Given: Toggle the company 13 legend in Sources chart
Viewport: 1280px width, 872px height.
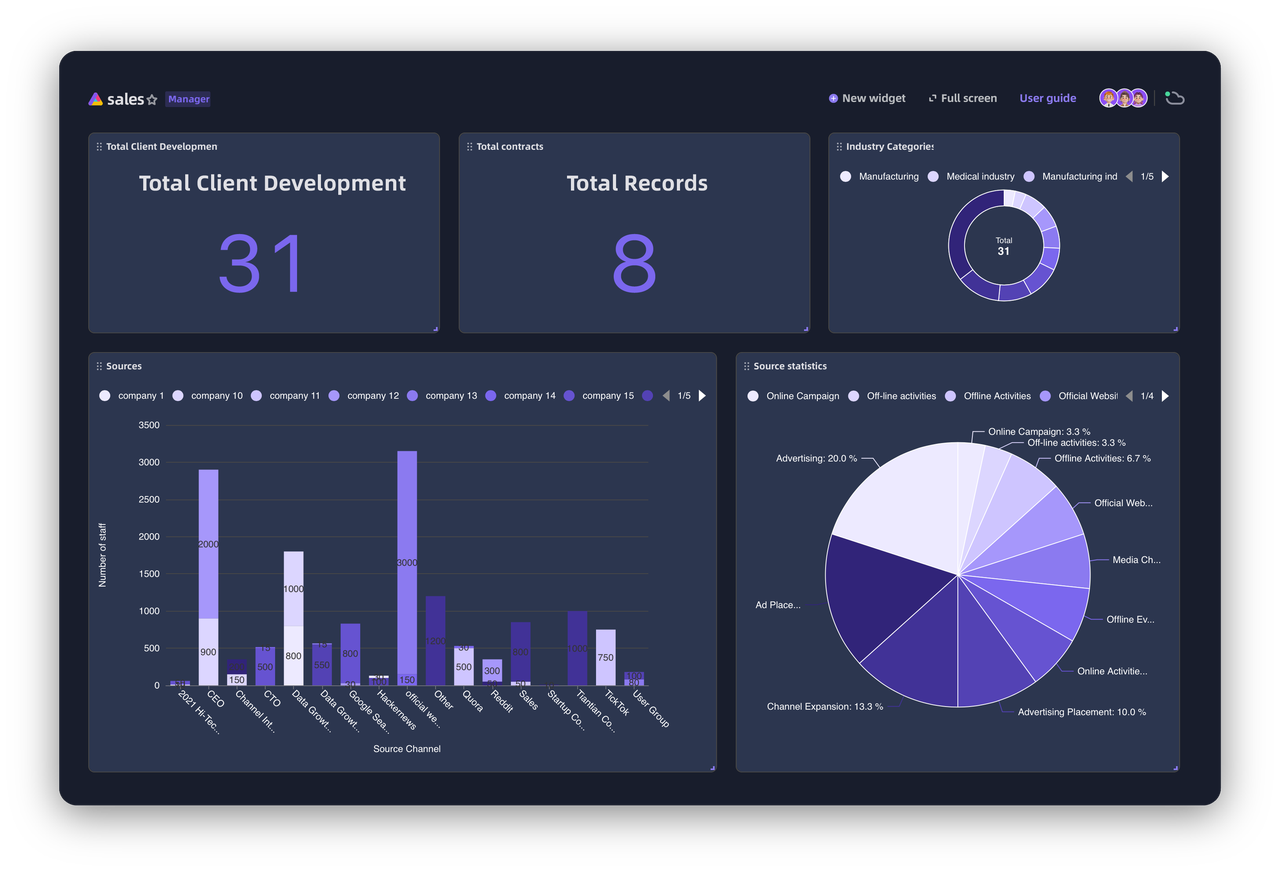Looking at the screenshot, I should click(445, 396).
